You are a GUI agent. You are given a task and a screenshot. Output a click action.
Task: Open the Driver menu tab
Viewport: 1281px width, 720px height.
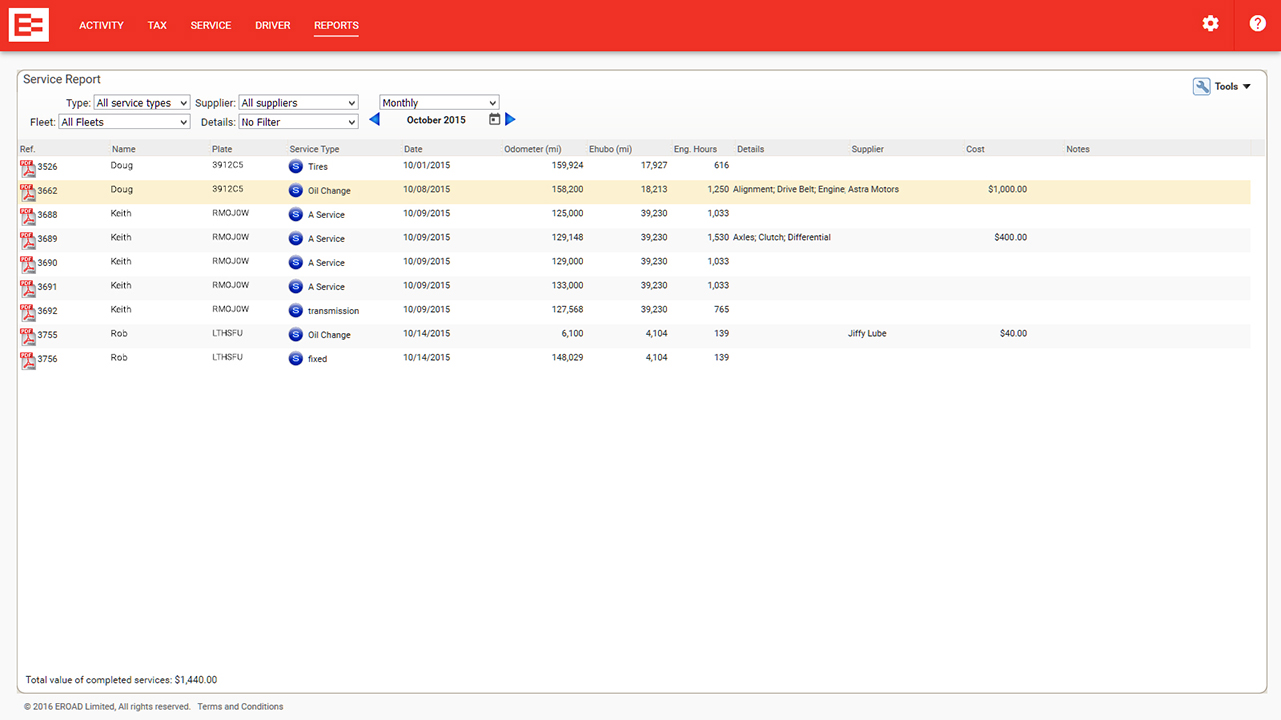click(272, 25)
